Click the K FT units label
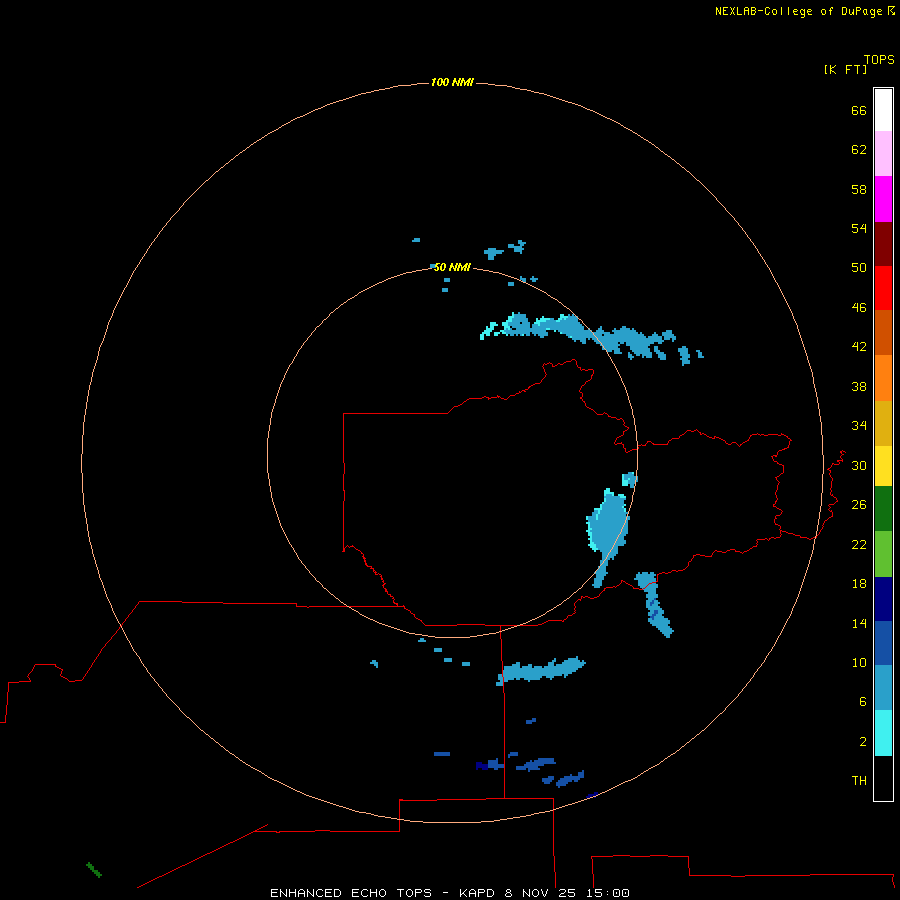 point(845,69)
